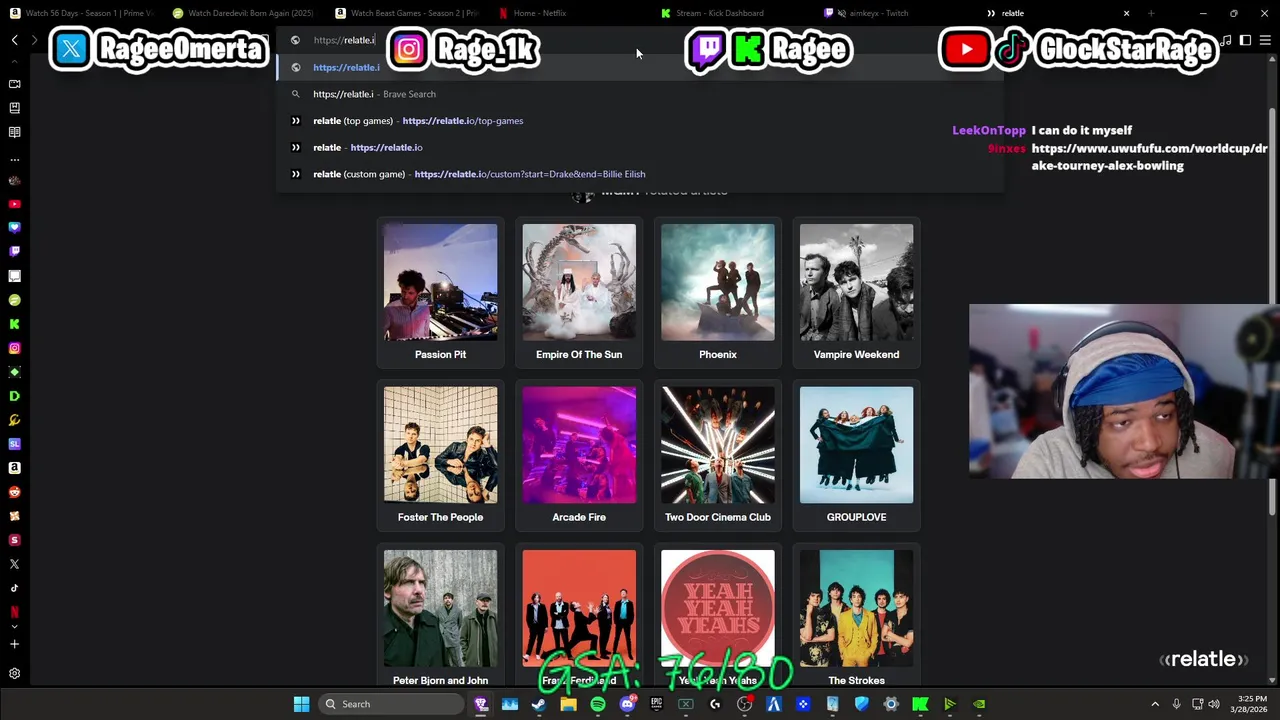The image size is (1280, 720).
Task: Toggle the browser side panel icon
Action: 1245,40
